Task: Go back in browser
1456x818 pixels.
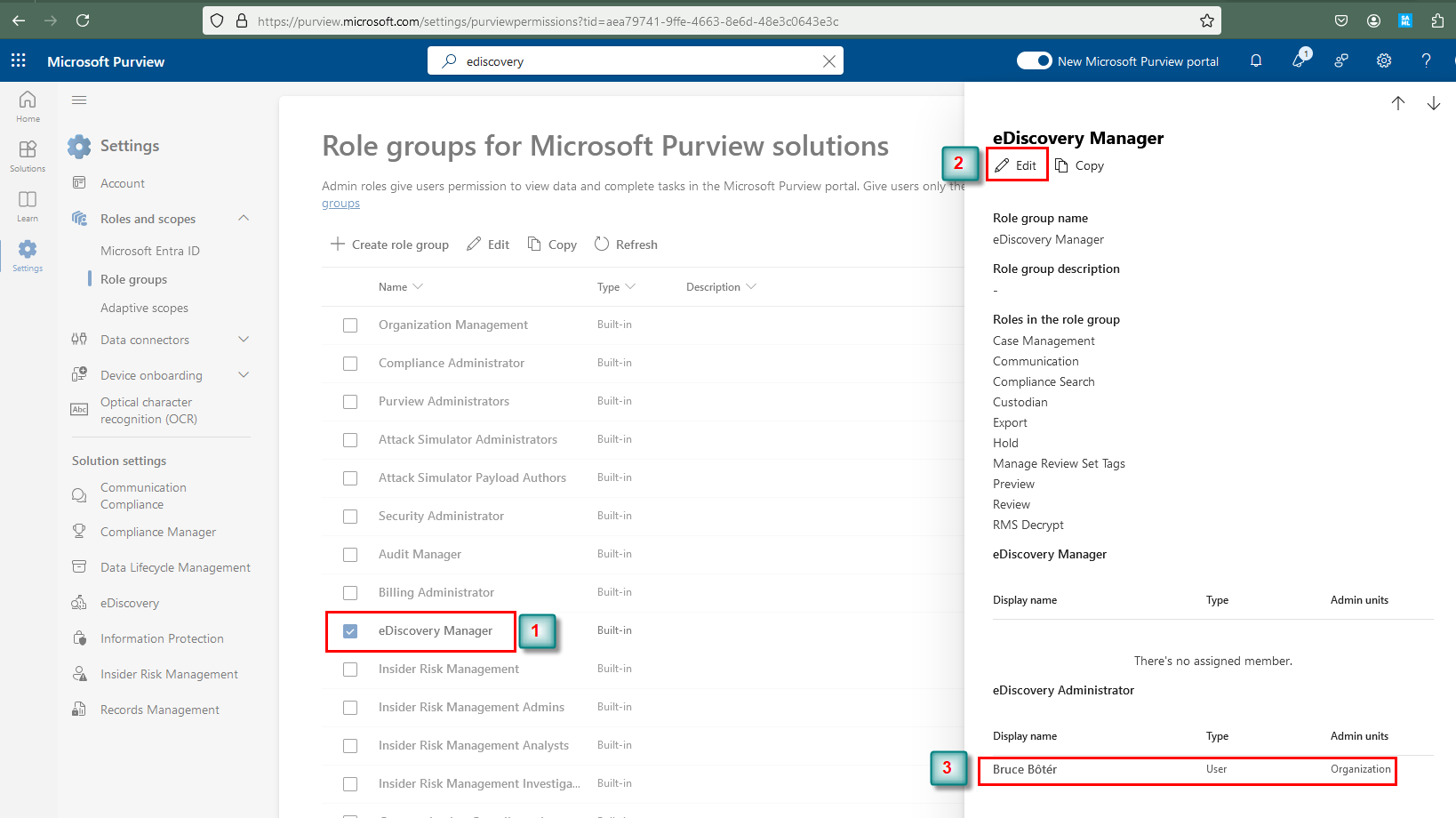Action: (19, 20)
